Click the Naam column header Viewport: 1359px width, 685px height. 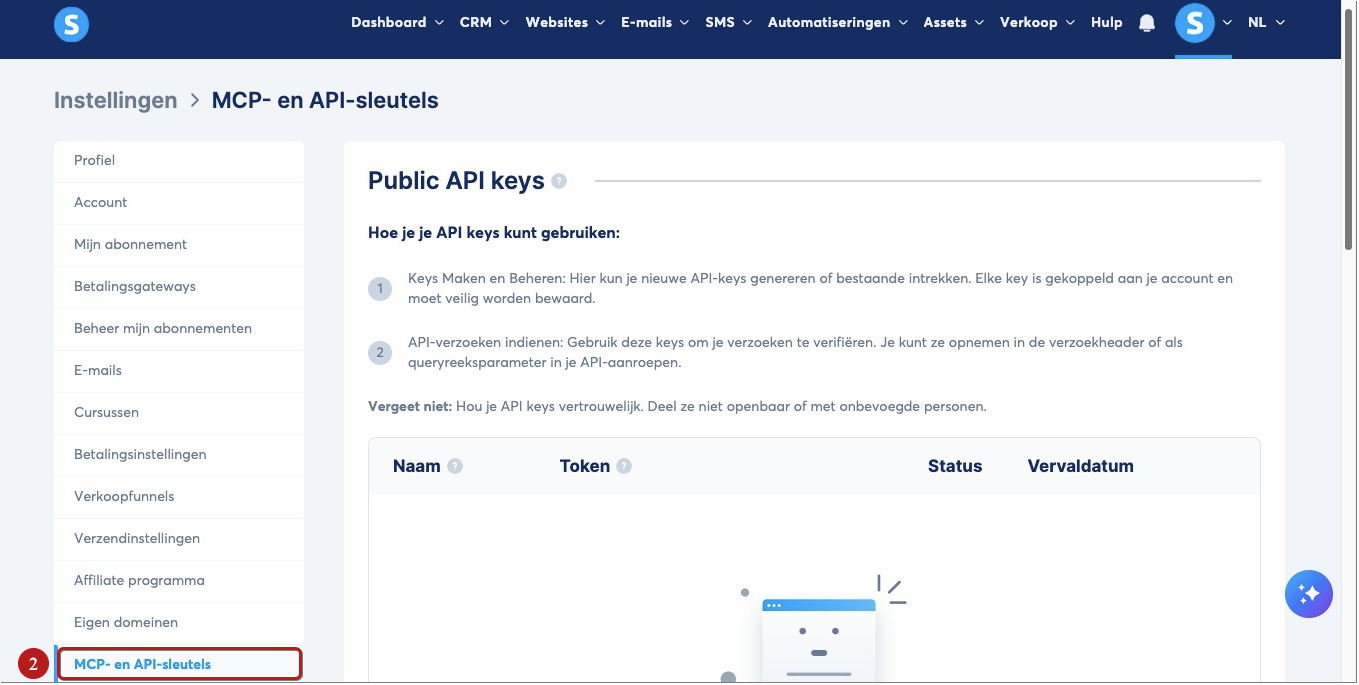417,466
